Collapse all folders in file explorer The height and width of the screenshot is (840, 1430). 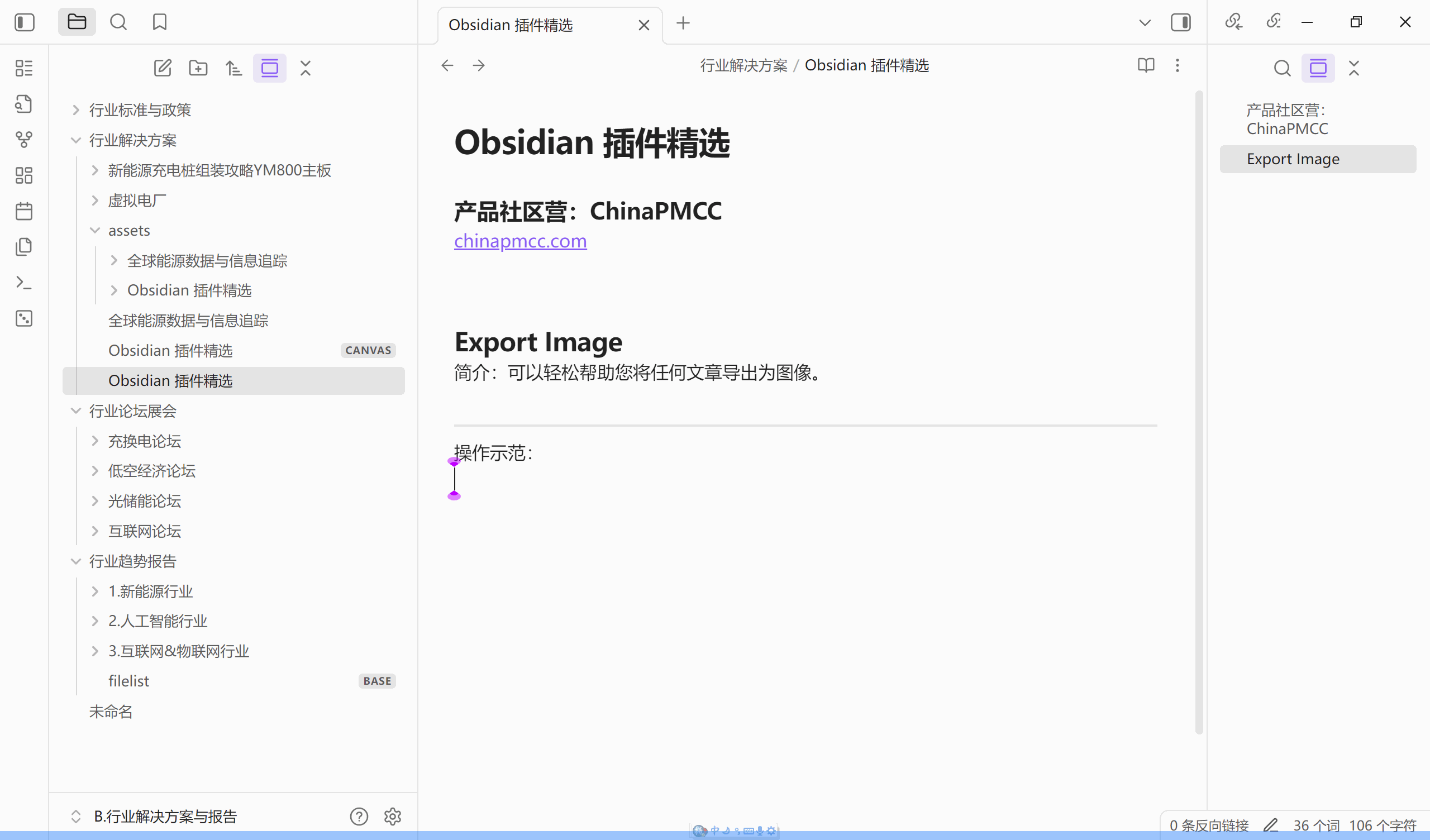(306, 68)
